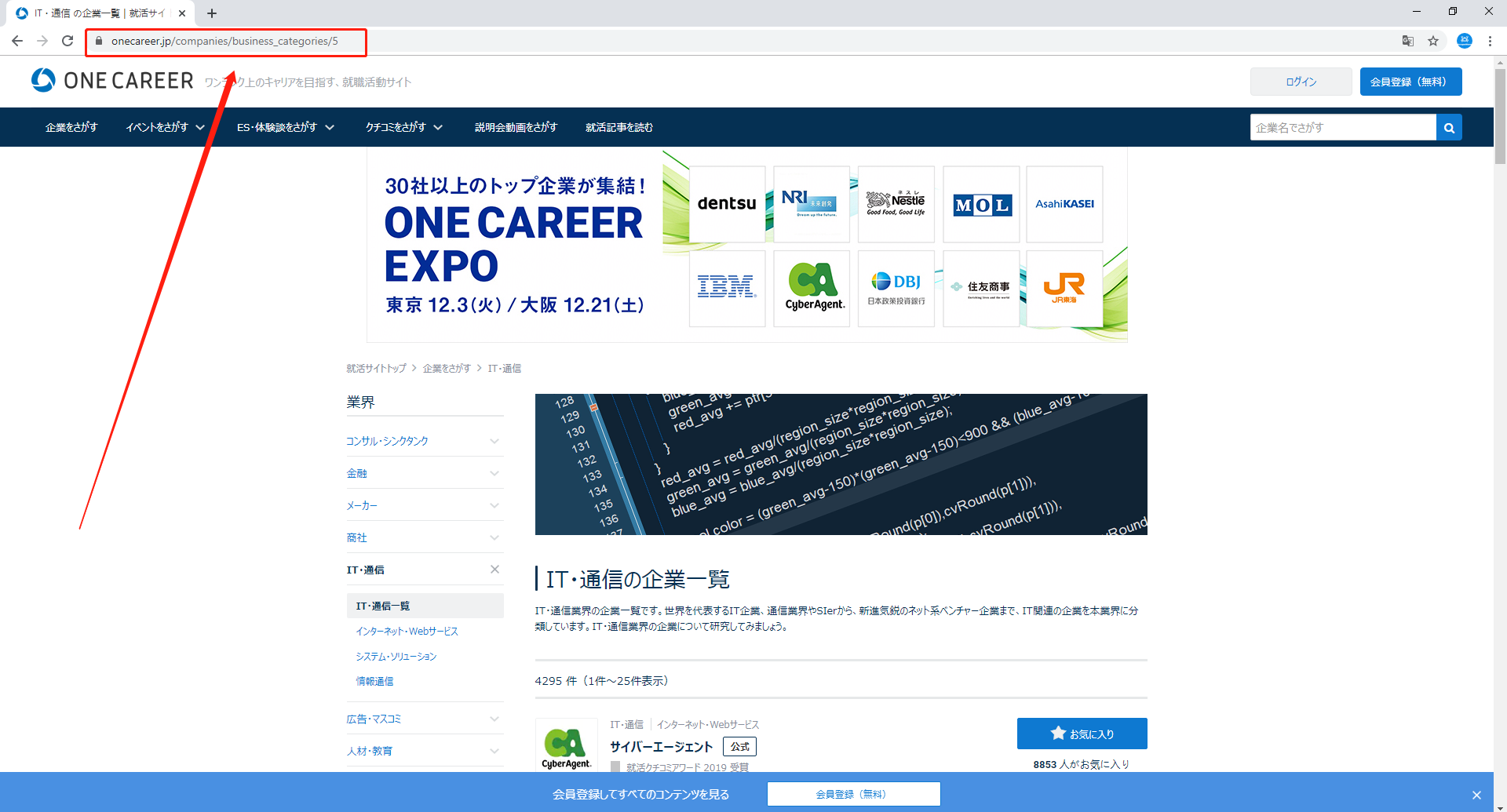This screenshot has width=1507, height=812.
Task: Click the Nestlé logo tile
Action: (x=896, y=204)
